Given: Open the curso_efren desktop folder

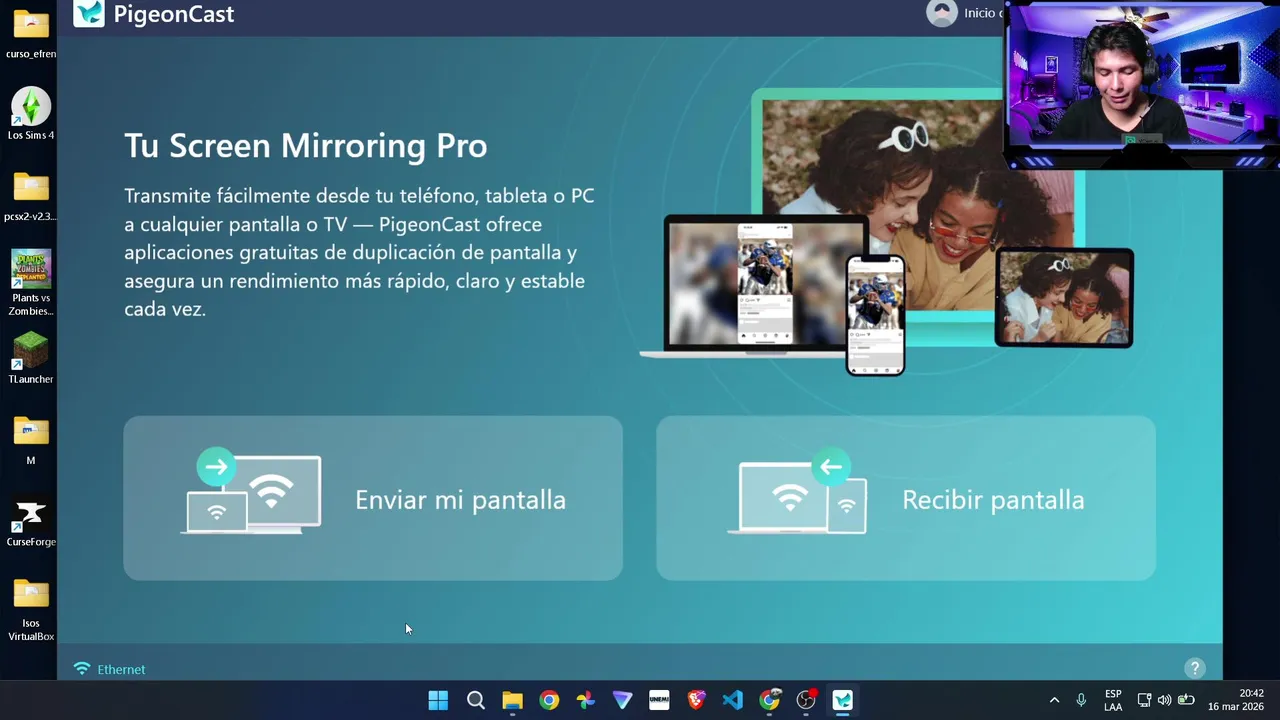Looking at the screenshot, I should pos(31,33).
